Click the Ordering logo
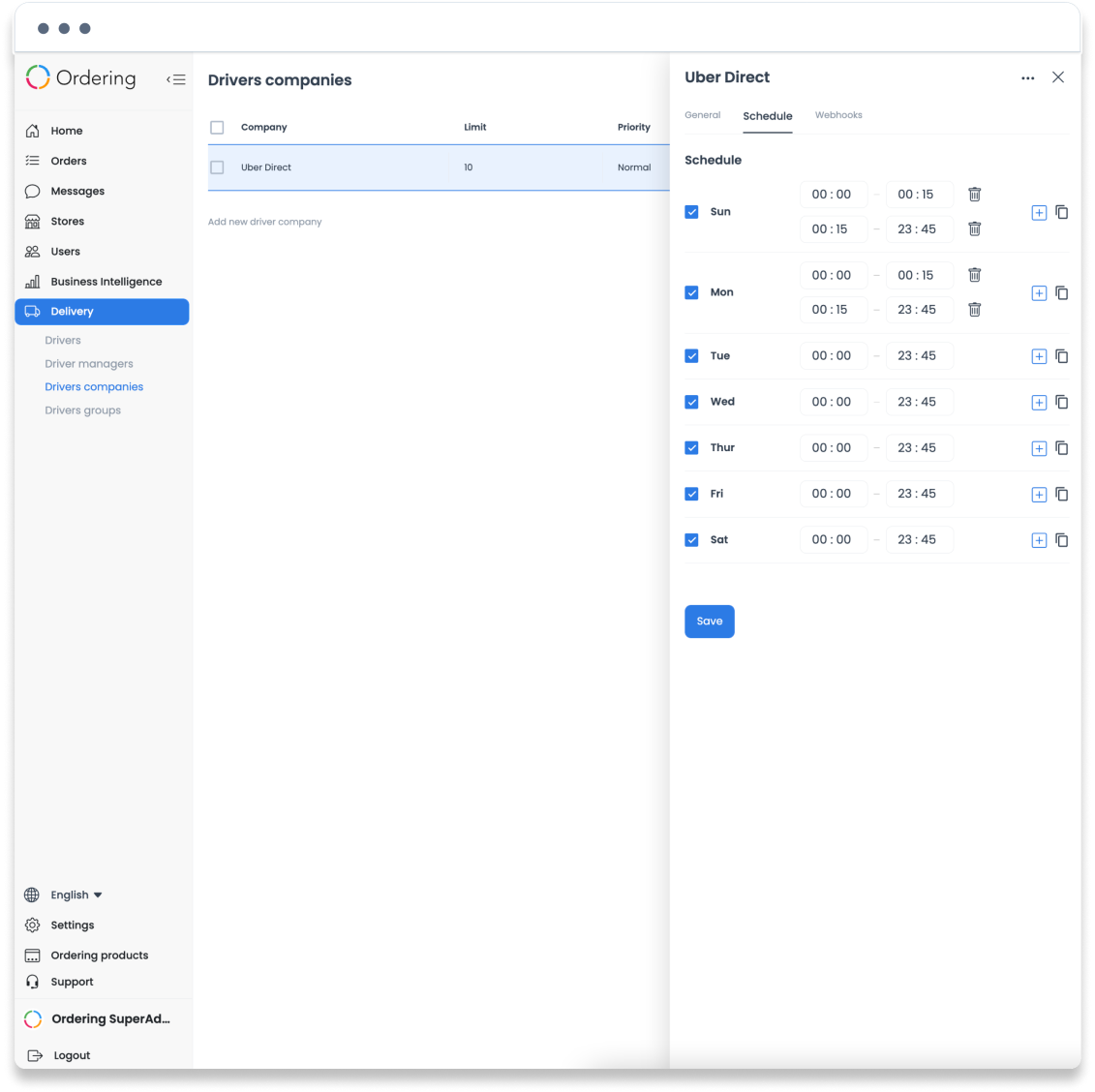Viewport: 1095px width, 1092px height. [x=81, y=78]
